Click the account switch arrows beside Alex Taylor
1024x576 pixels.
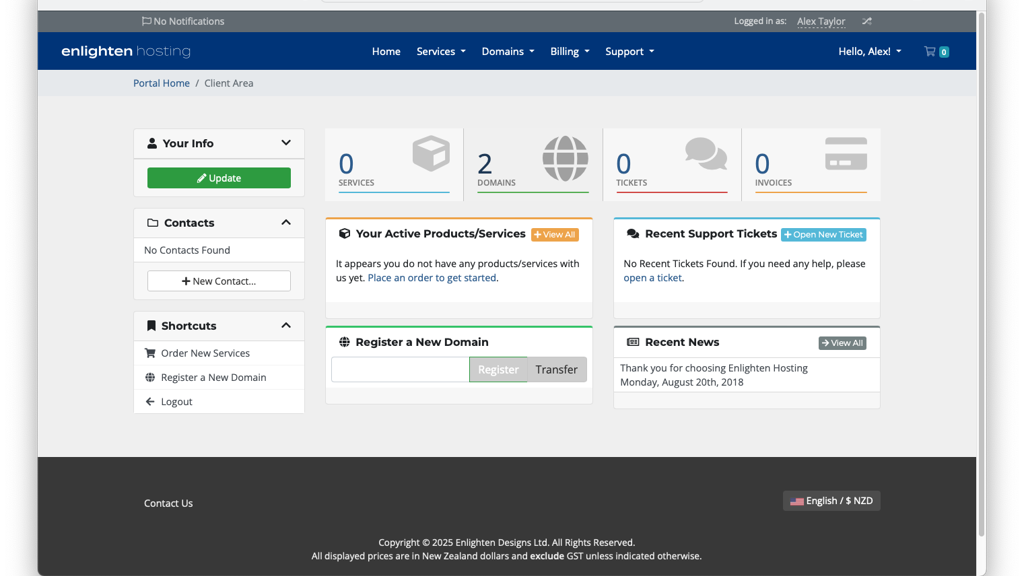point(865,21)
